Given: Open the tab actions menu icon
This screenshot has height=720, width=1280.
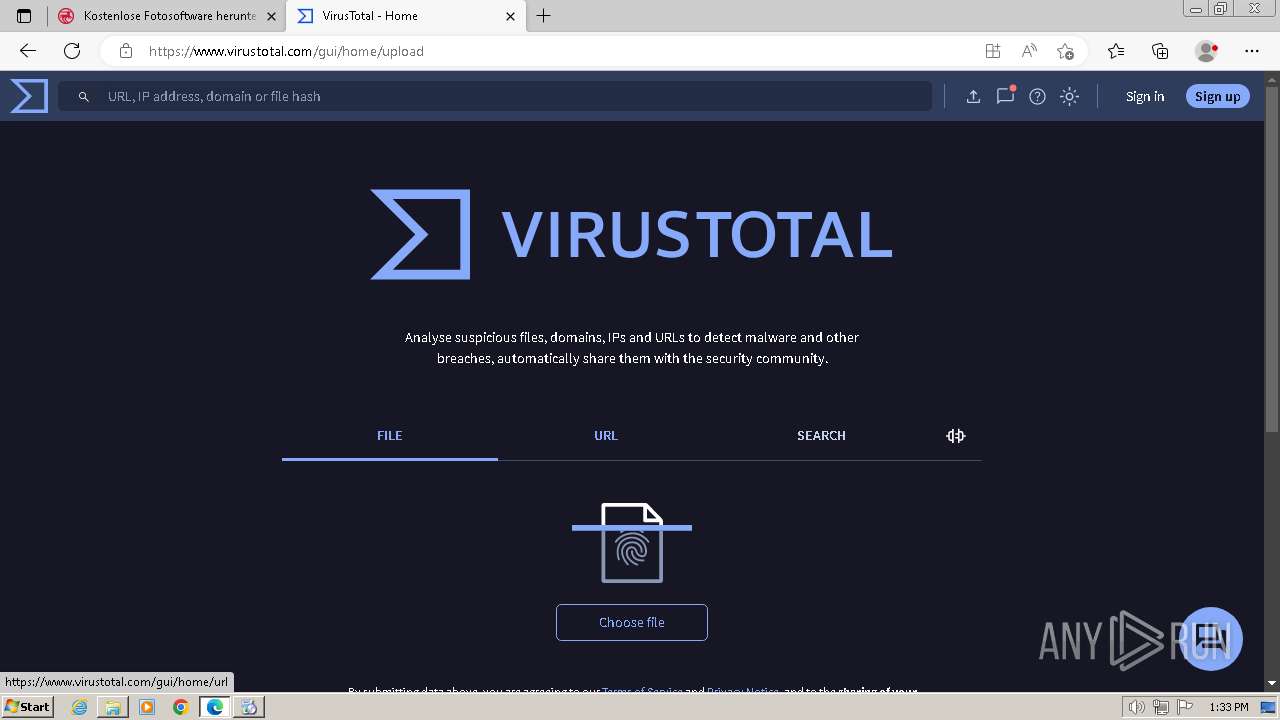Looking at the screenshot, I should [x=24, y=16].
